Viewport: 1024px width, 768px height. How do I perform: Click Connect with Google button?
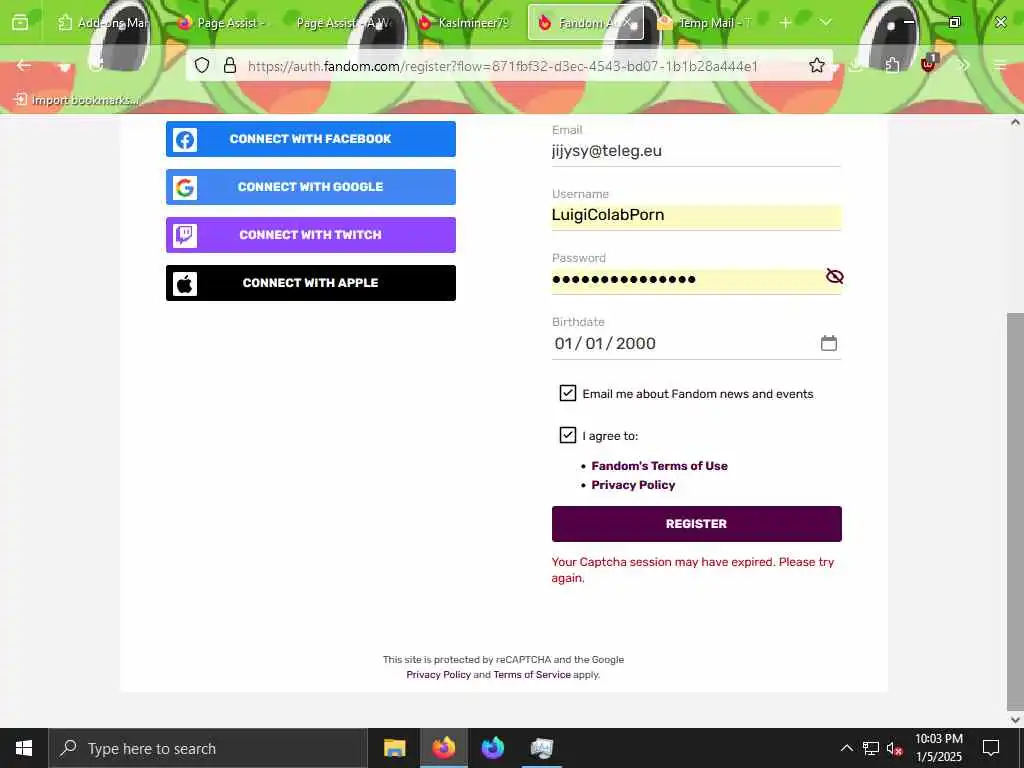click(x=311, y=187)
